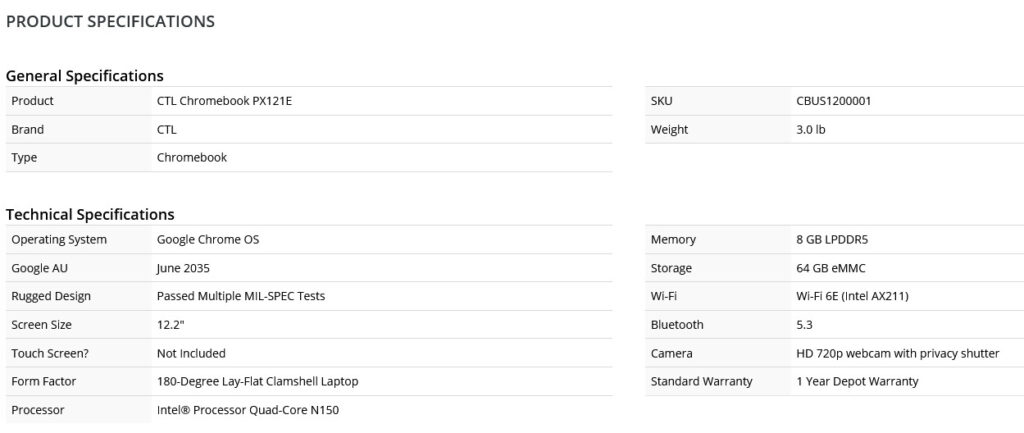Click the Bluetooth version 5.3 value
The width and height of the screenshot is (1024, 433).
805,325
